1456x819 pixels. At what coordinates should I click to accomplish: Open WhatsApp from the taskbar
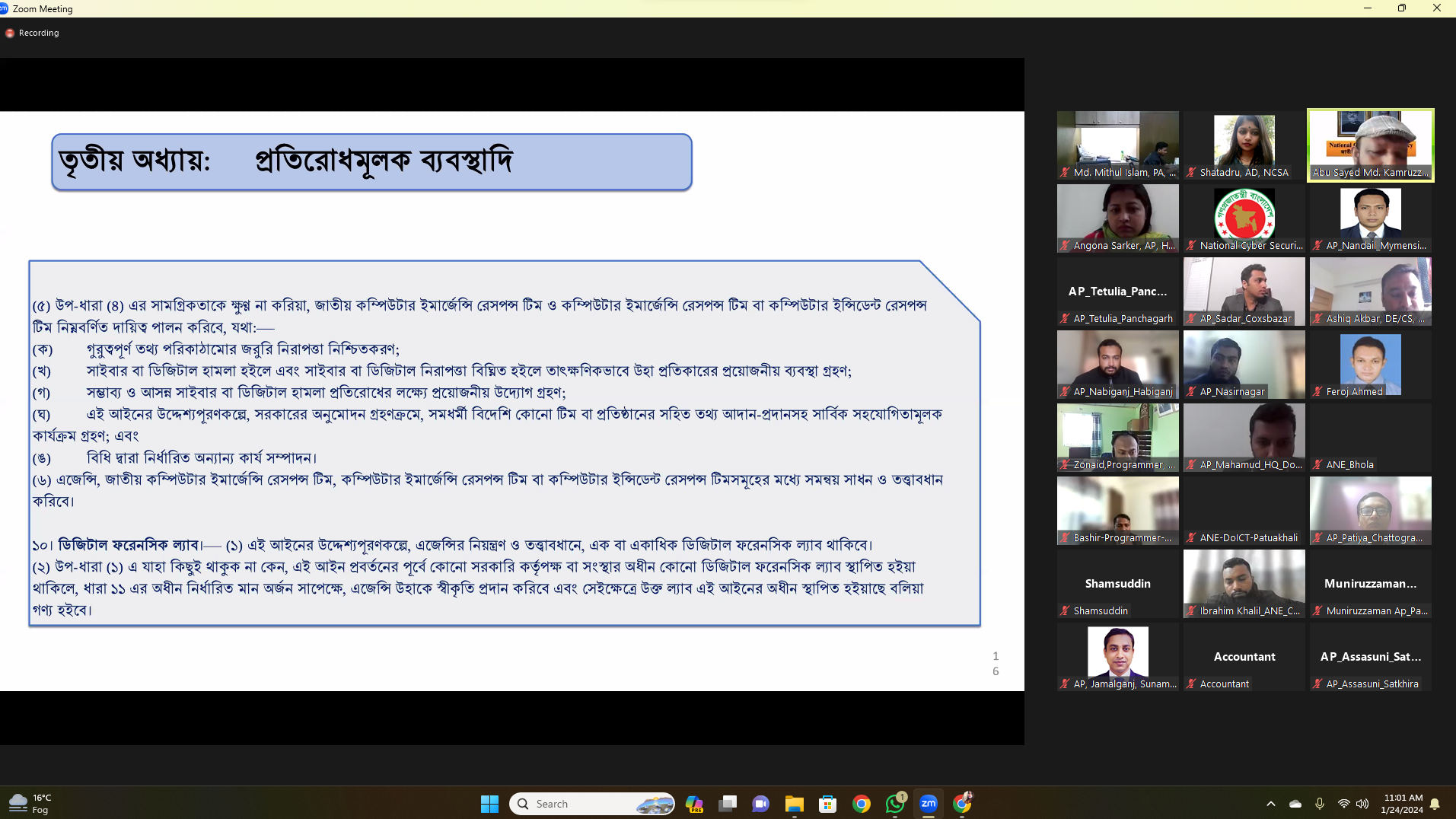894,803
